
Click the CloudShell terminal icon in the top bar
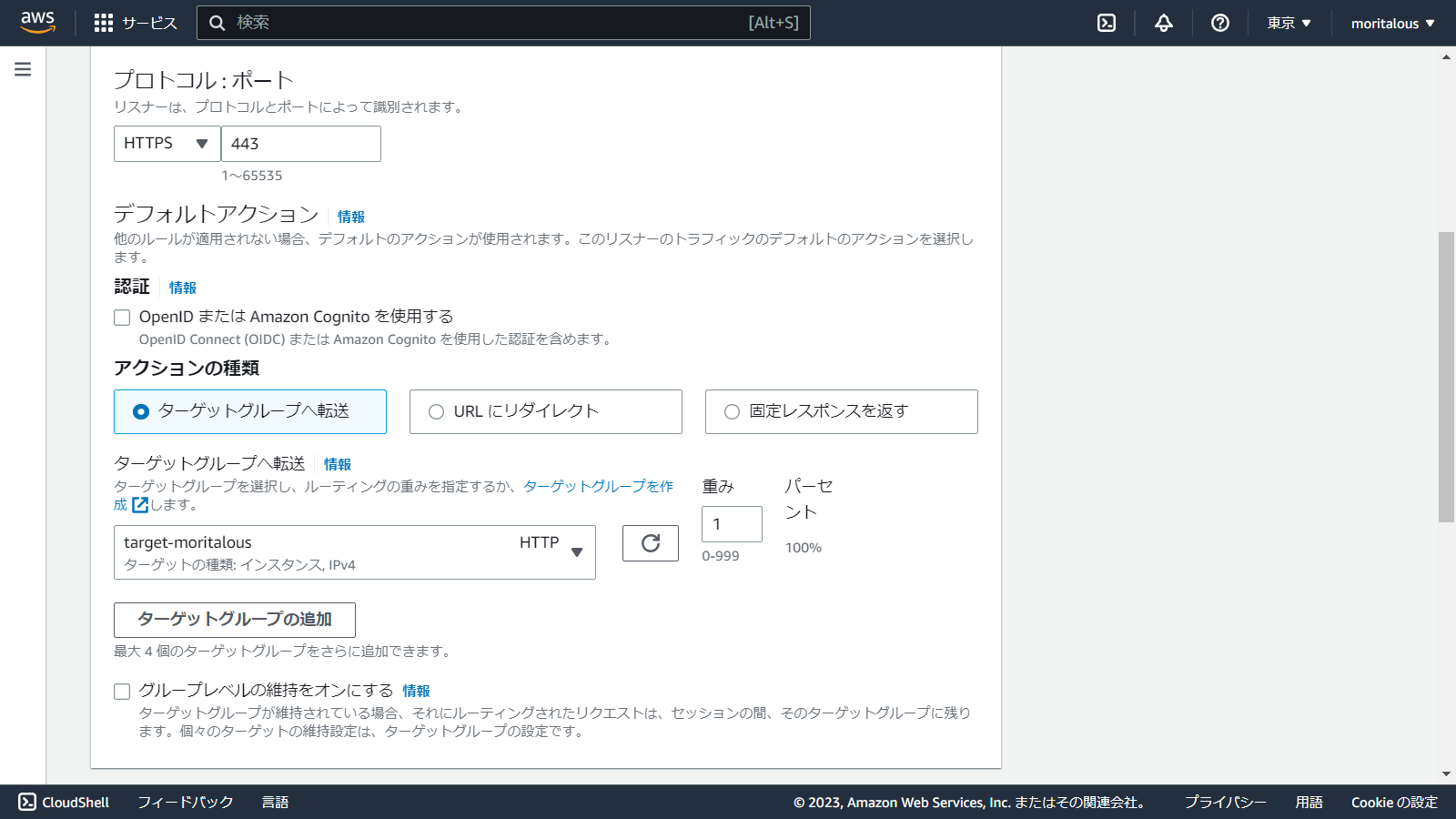1104,23
